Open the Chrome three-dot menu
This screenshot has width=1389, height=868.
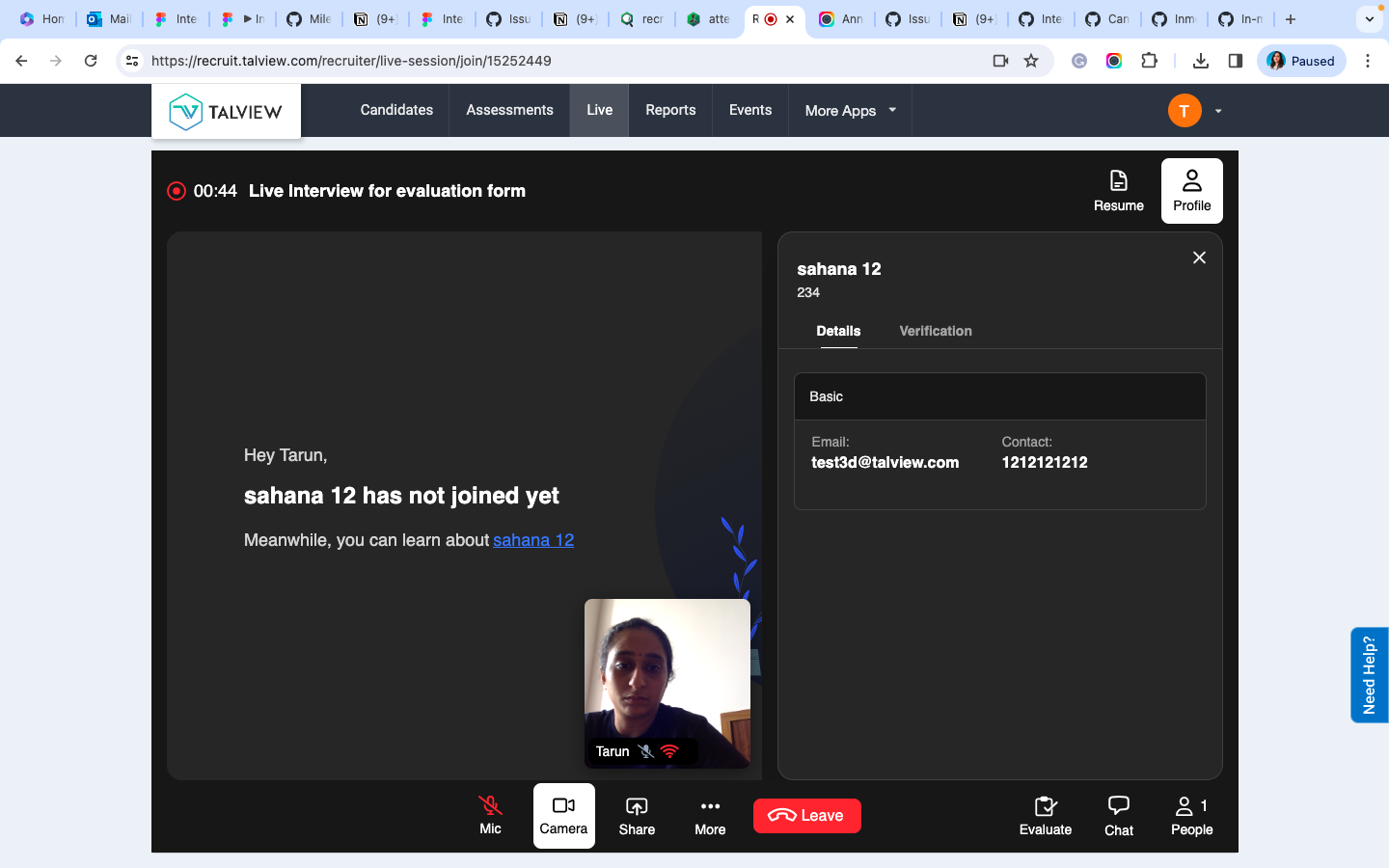pyautogui.click(x=1368, y=61)
